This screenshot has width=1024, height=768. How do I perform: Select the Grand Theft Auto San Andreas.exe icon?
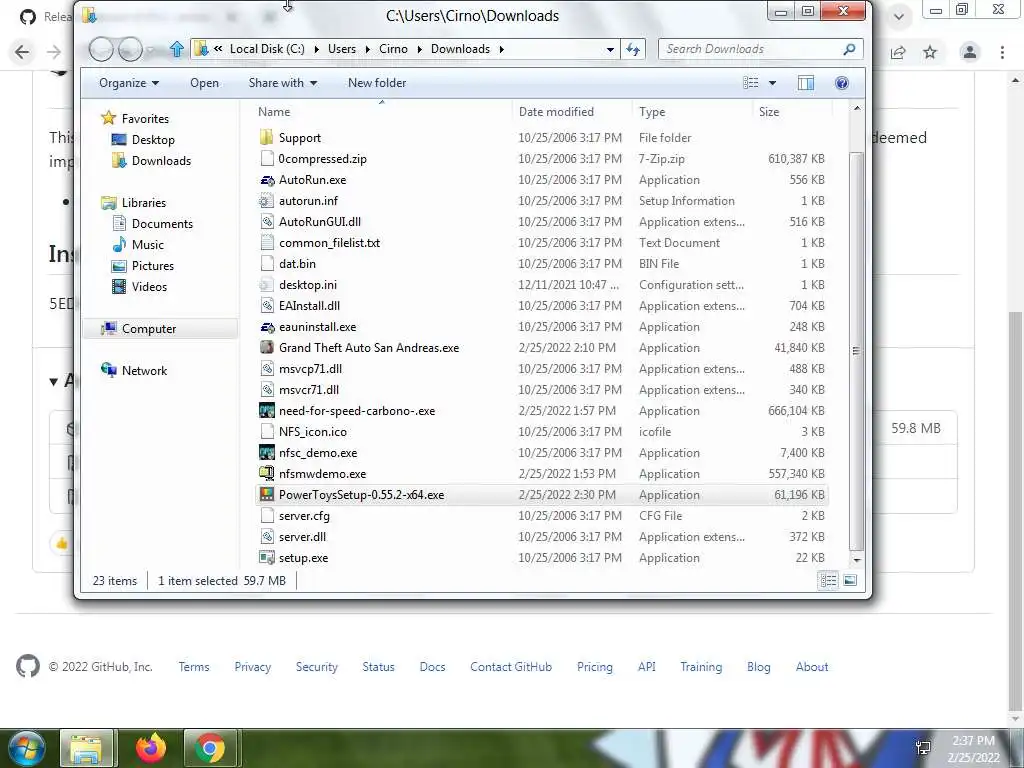pos(266,347)
